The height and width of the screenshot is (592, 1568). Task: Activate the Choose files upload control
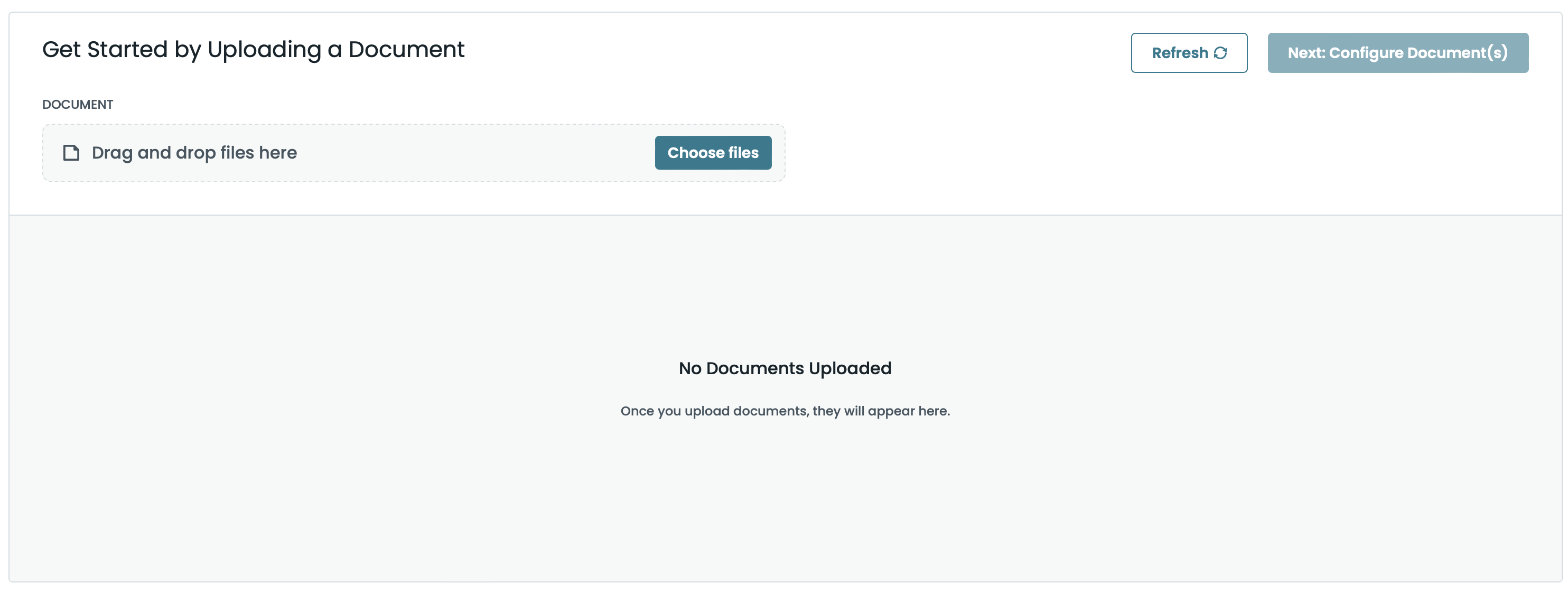pos(713,153)
